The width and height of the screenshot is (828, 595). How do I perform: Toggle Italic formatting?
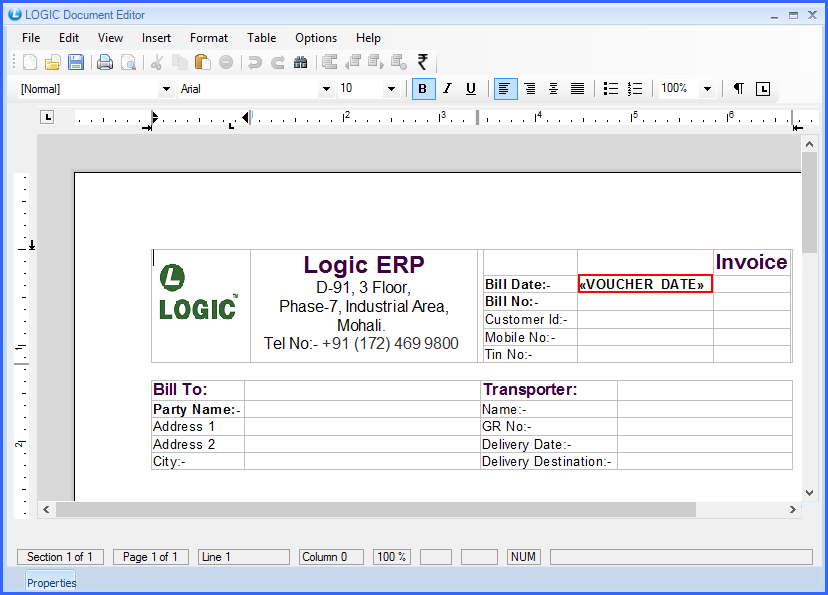[x=448, y=89]
